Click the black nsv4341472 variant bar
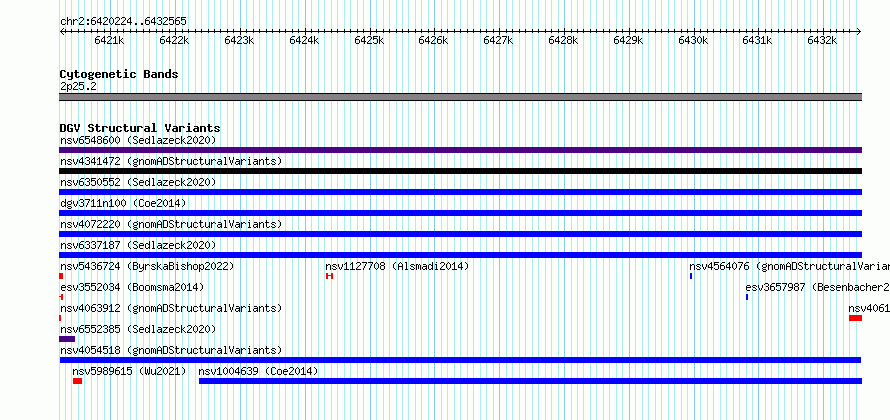Viewport: 890px width, 420px height. pos(460,171)
